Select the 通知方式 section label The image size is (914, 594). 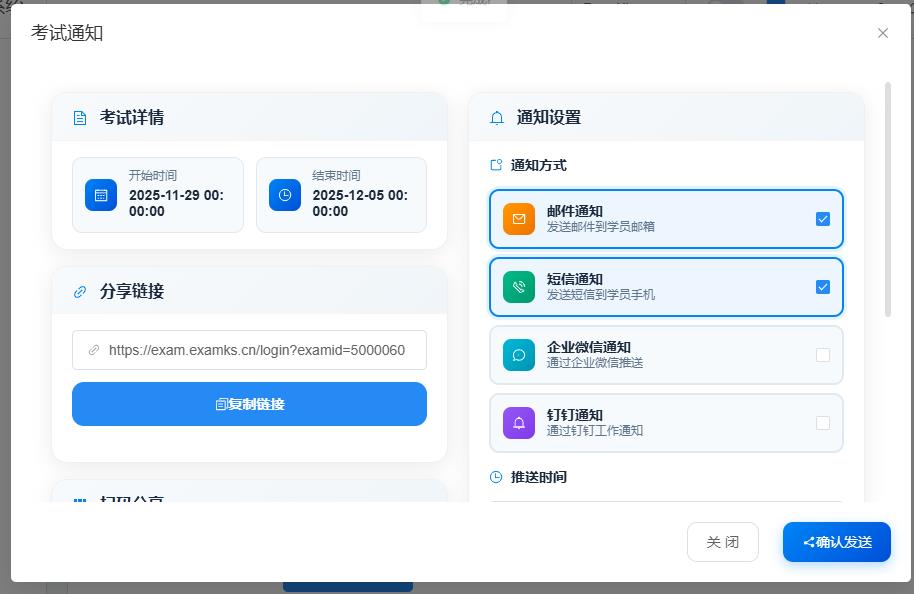[539, 165]
